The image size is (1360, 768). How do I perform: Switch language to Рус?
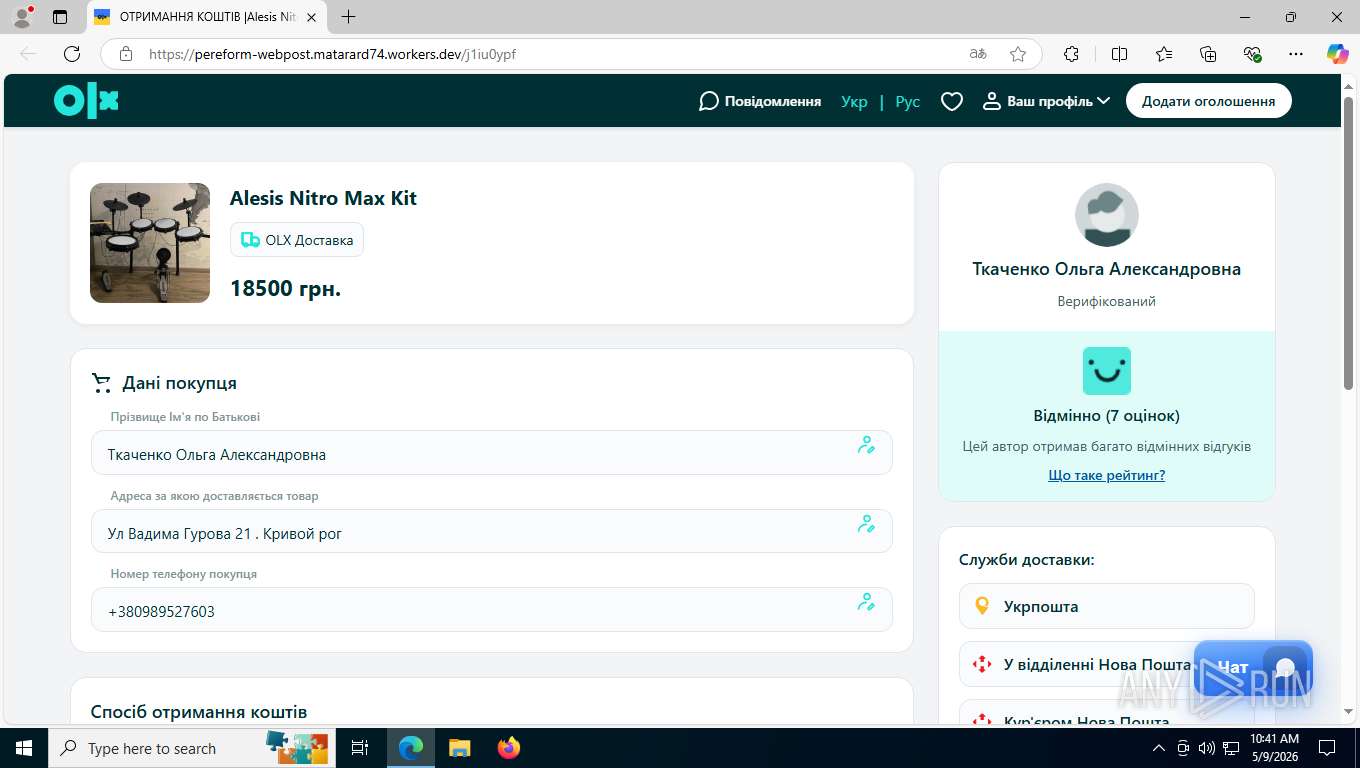point(908,101)
